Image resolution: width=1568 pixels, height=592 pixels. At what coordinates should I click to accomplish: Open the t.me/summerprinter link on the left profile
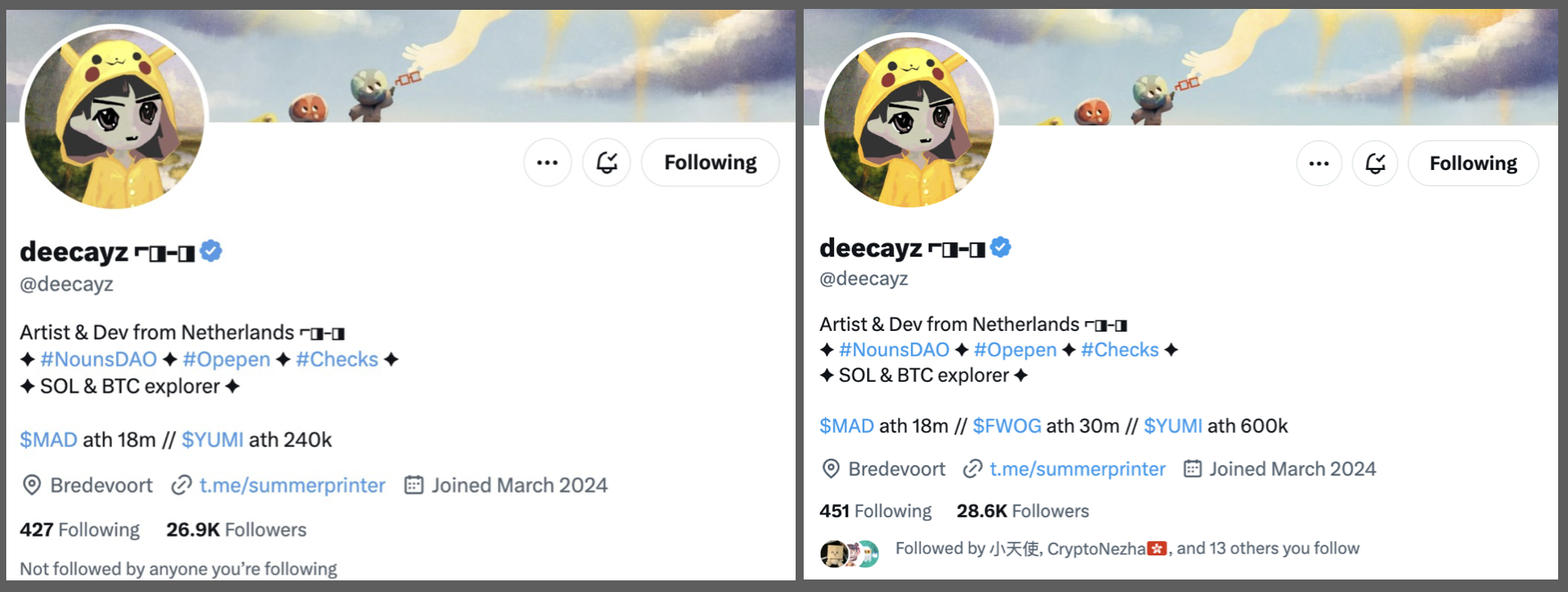[x=292, y=486]
